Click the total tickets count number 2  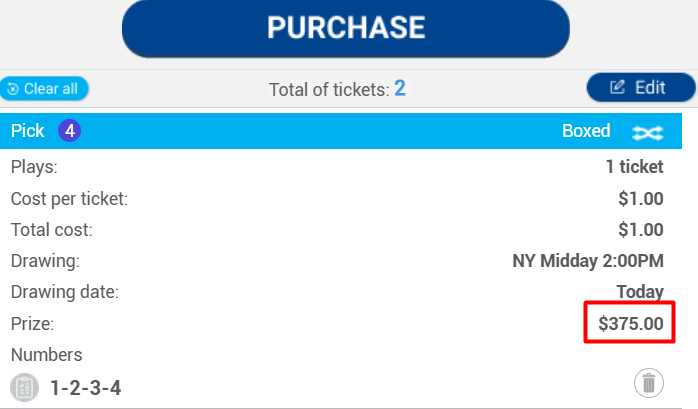(400, 88)
